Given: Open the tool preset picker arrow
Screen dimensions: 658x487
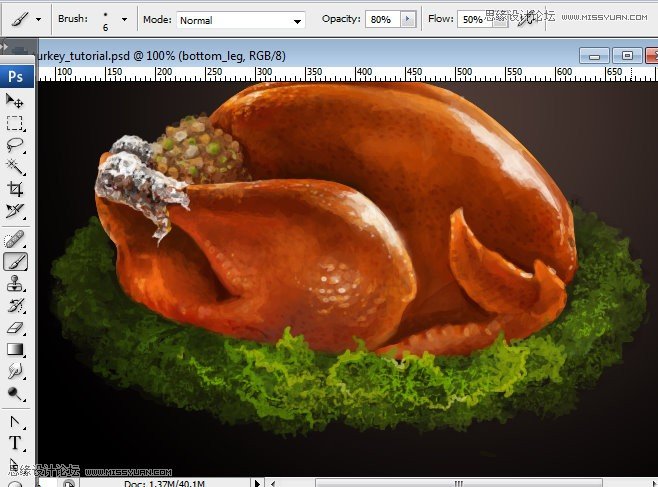Looking at the screenshot, I should (x=39, y=19).
